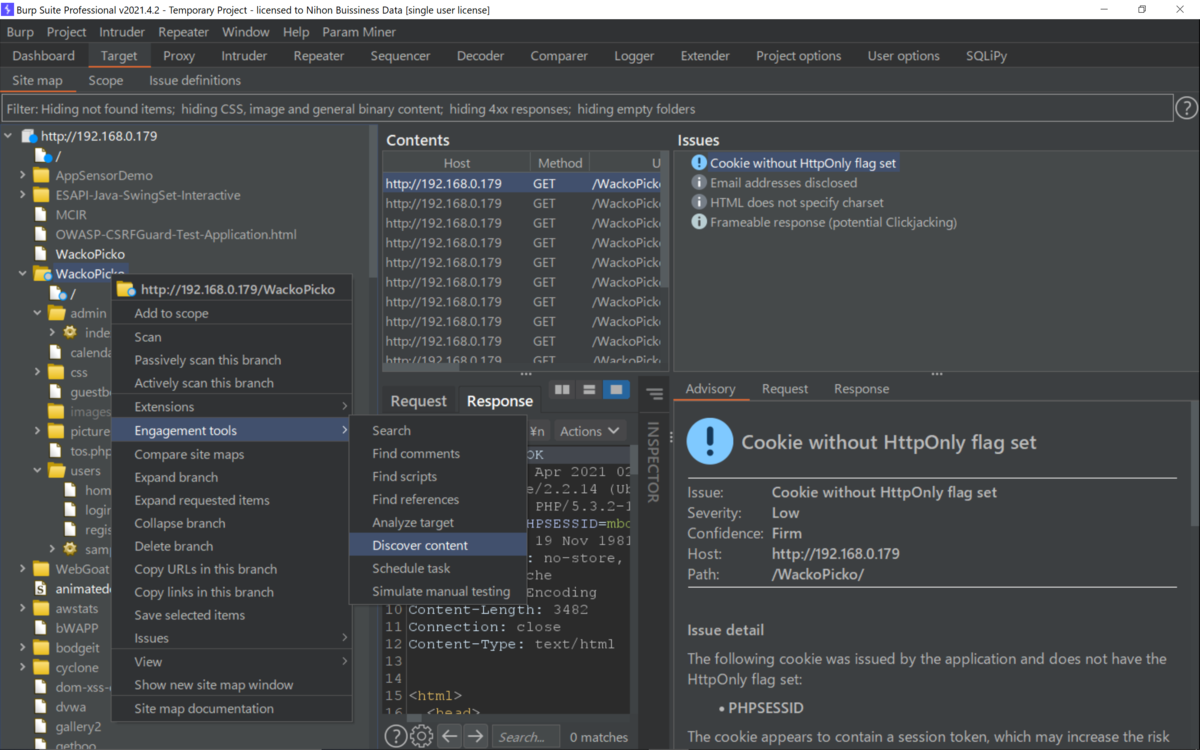Click the Low severity icon beside Cookie without HttpOnly
This screenshot has height=750, width=1200.
click(699, 163)
